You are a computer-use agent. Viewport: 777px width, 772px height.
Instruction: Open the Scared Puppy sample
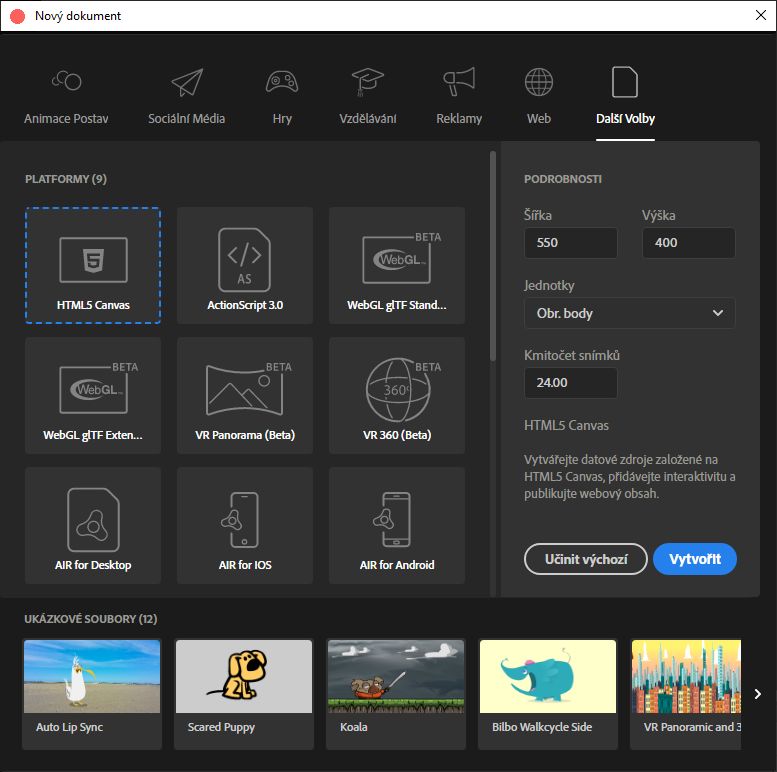[244, 694]
